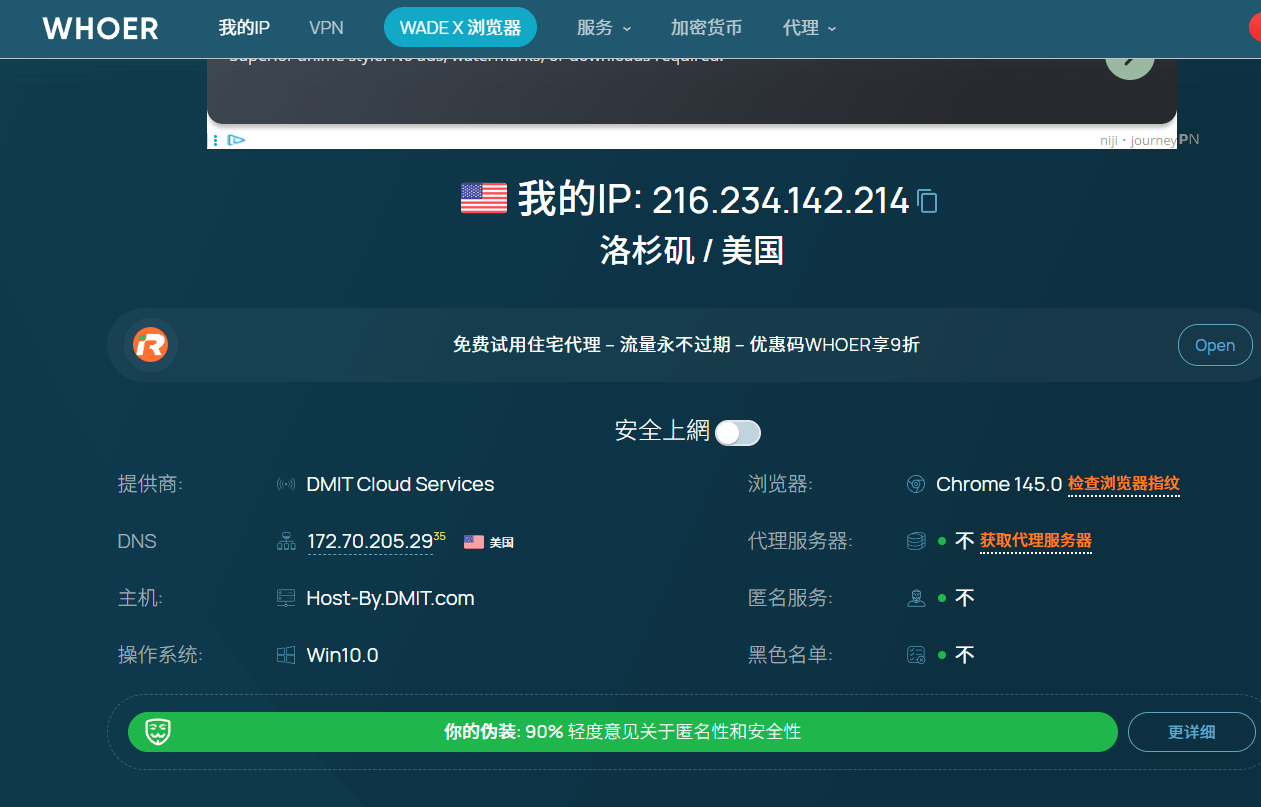The image size is (1261, 807).
Task: Click the anonymous user icon beside 匿名服务
Action: (915, 597)
